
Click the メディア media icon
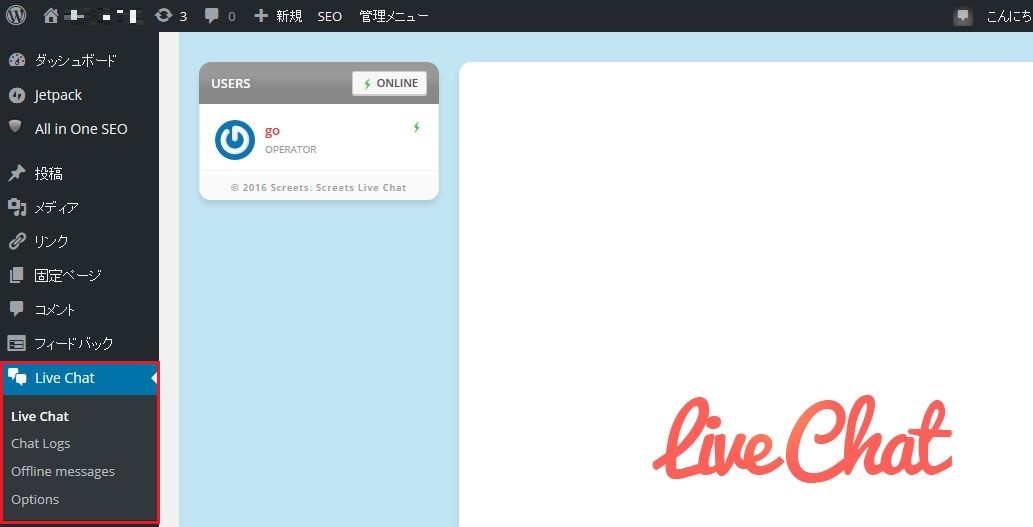[17, 208]
